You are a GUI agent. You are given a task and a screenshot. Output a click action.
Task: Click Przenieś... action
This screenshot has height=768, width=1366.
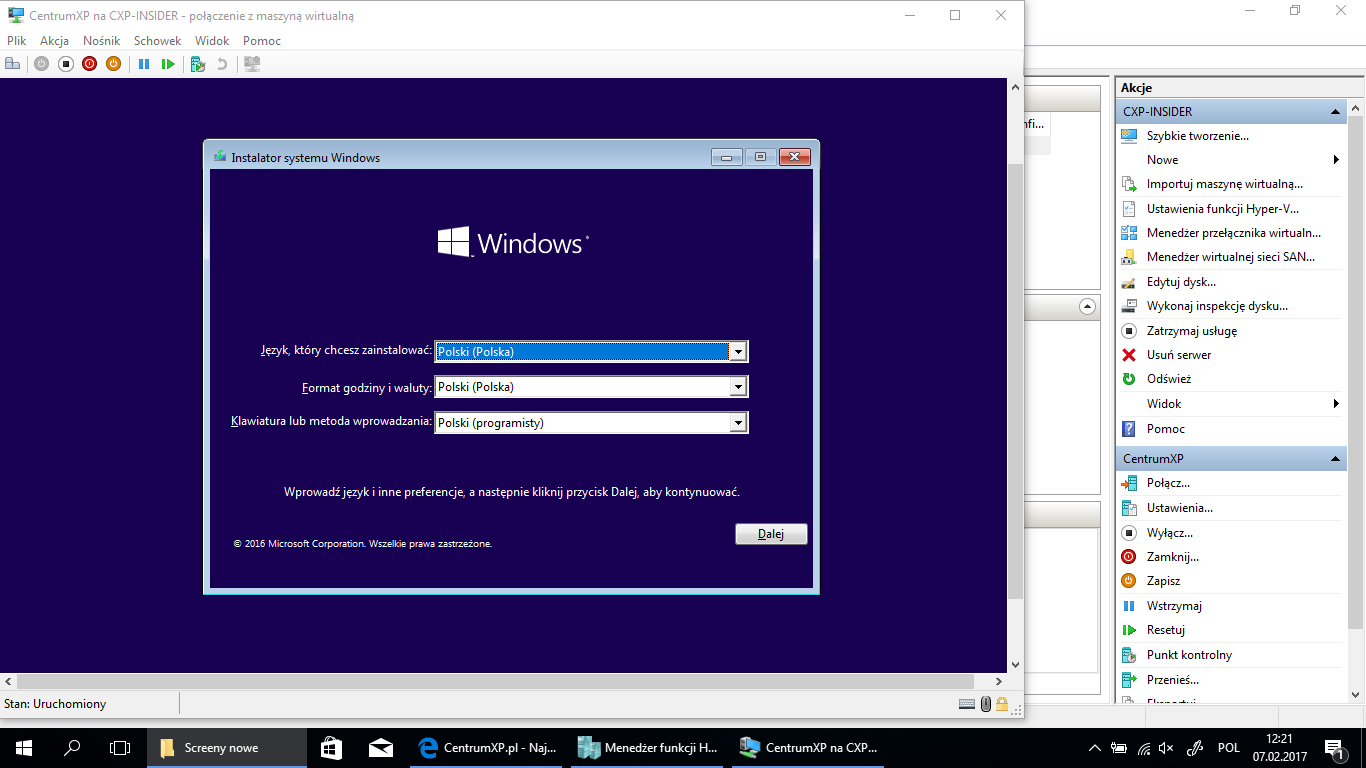tap(1173, 680)
